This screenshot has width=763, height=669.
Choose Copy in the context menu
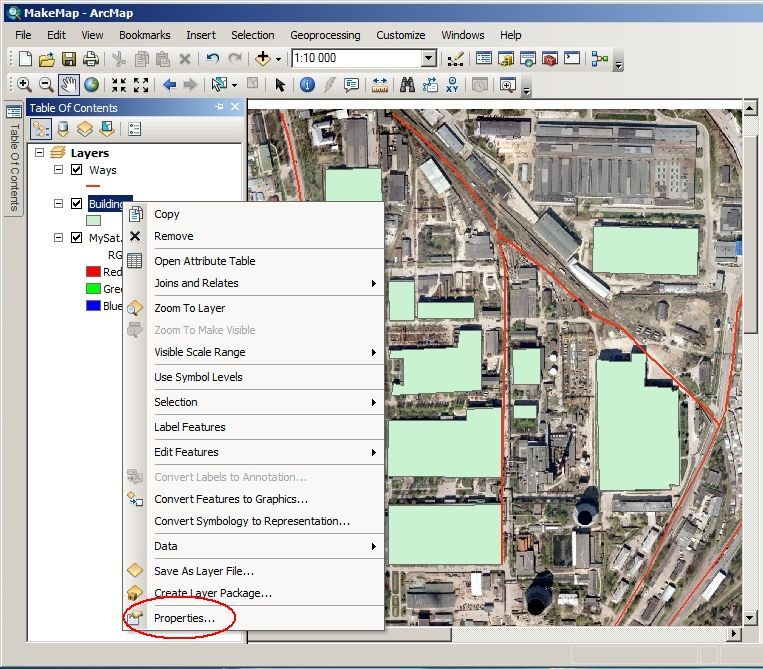pos(166,214)
